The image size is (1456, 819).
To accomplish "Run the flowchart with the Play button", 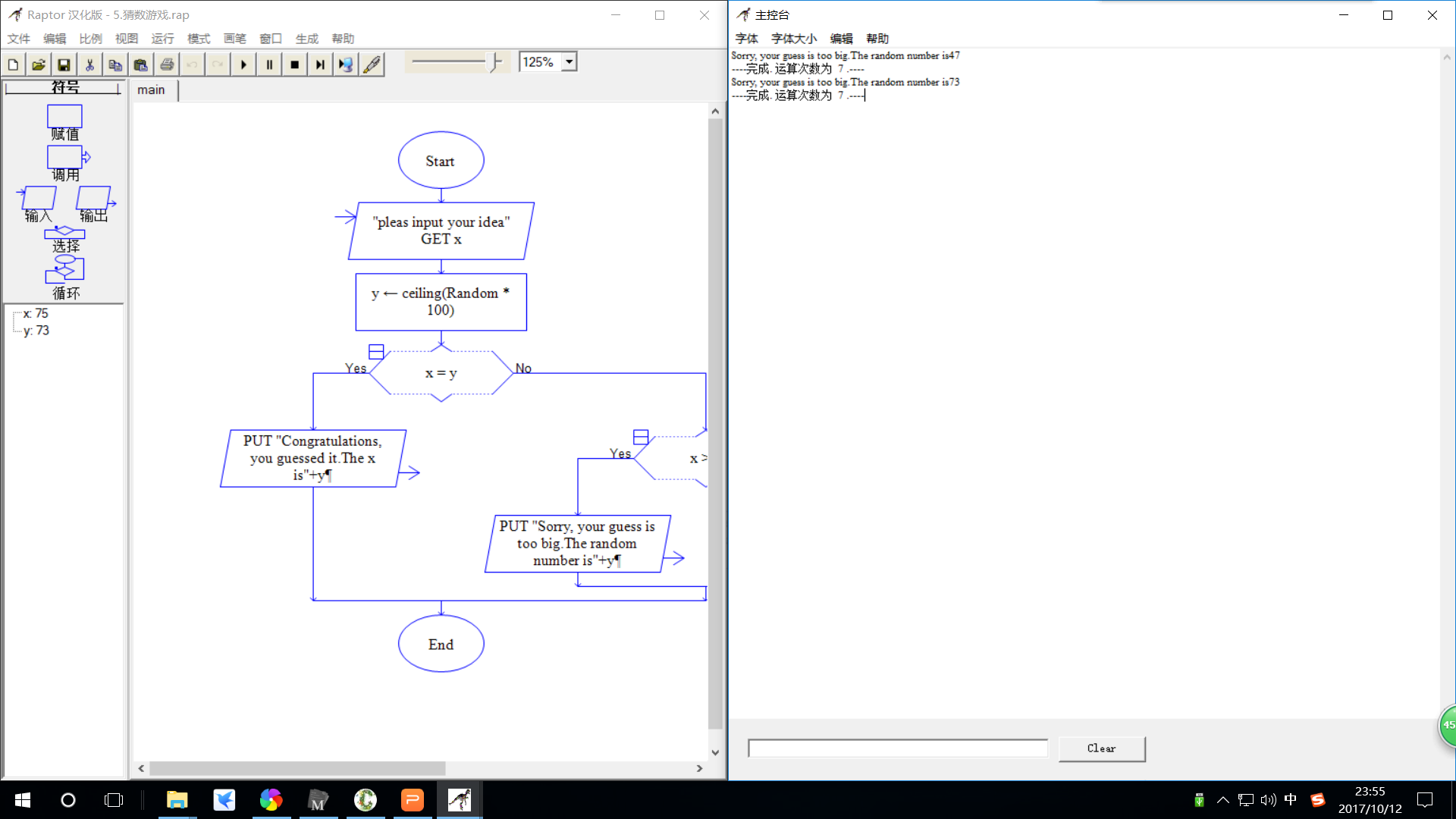I will pos(243,64).
